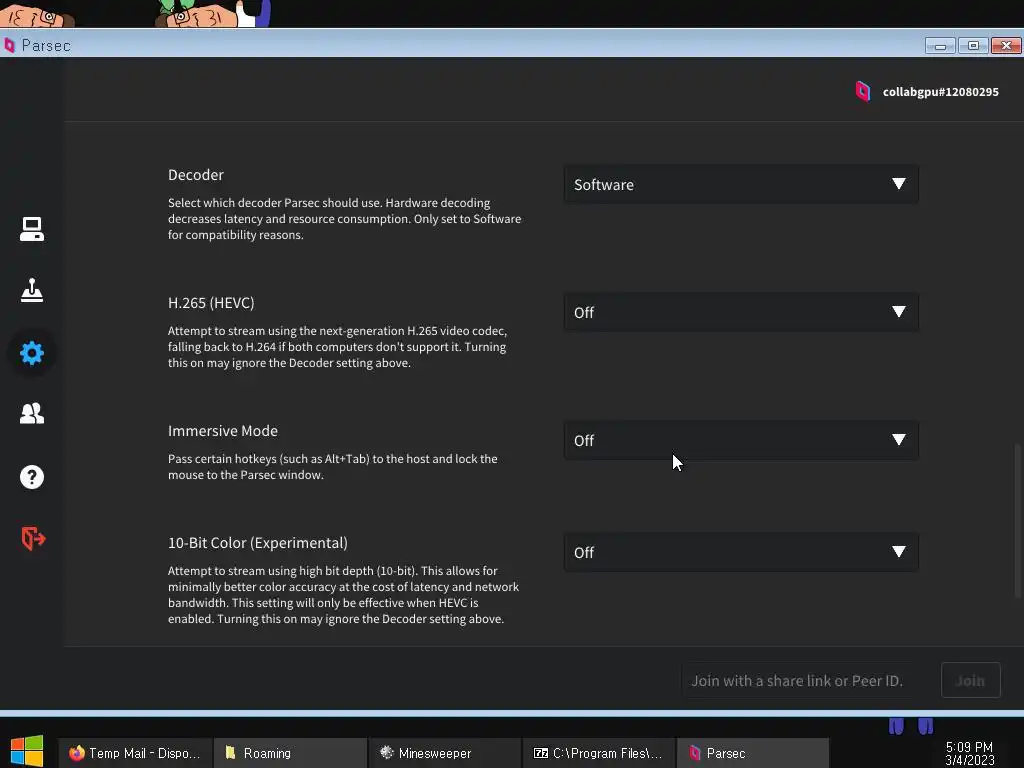The height and width of the screenshot is (768, 1024).
Task: Open the 10-Bit Color (Experimental) dropdown
Action: point(741,552)
